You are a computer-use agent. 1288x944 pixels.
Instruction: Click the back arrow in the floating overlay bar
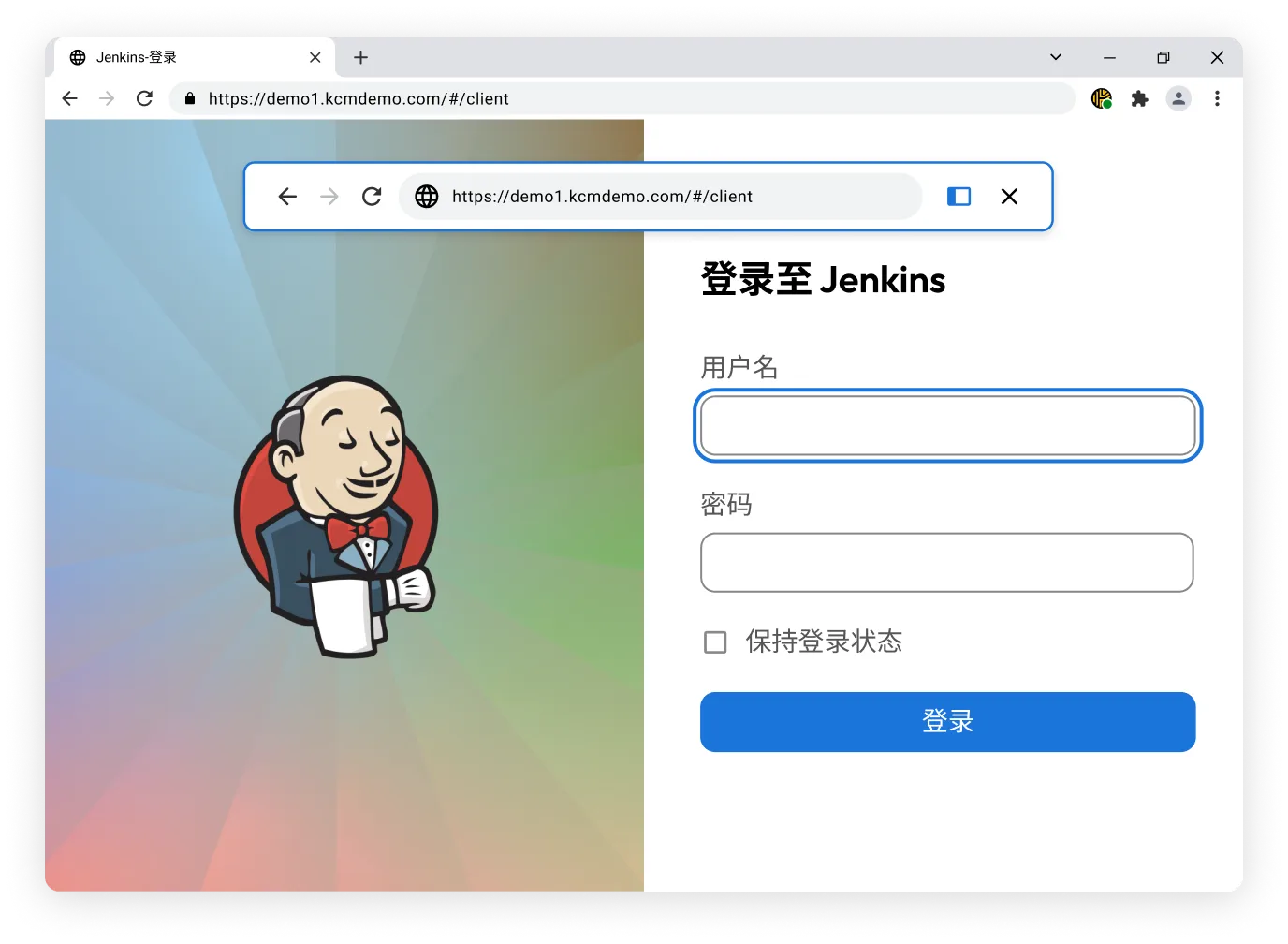287,196
